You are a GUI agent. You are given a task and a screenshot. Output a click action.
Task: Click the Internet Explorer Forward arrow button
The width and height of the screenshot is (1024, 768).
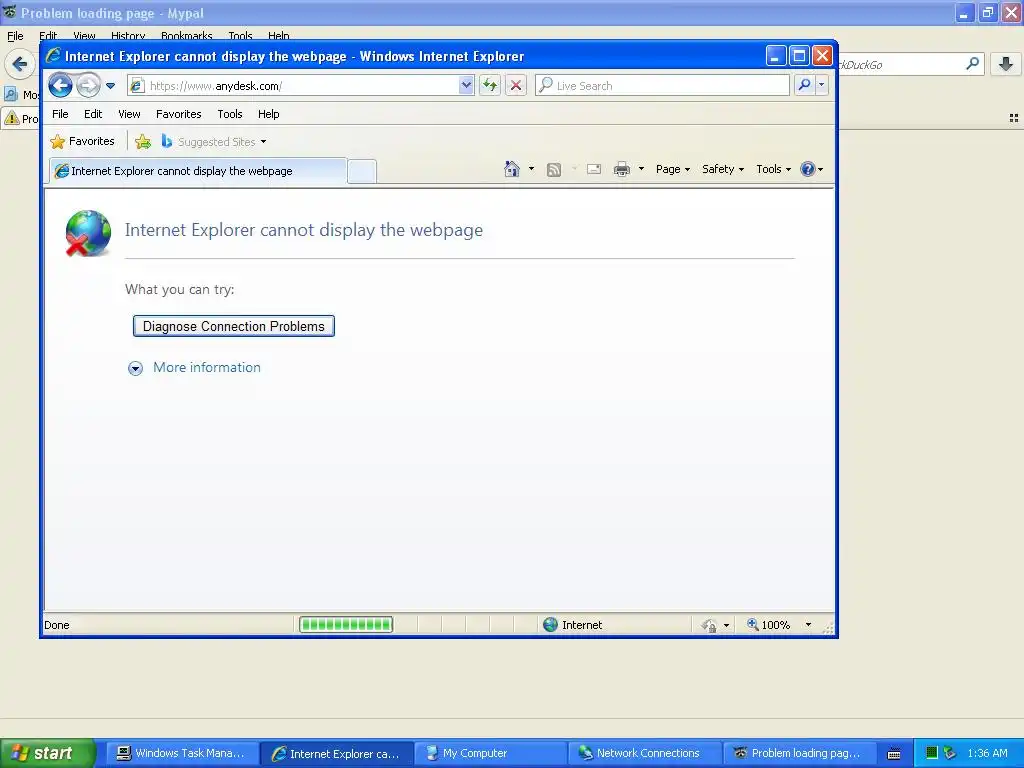click(89, 85)
